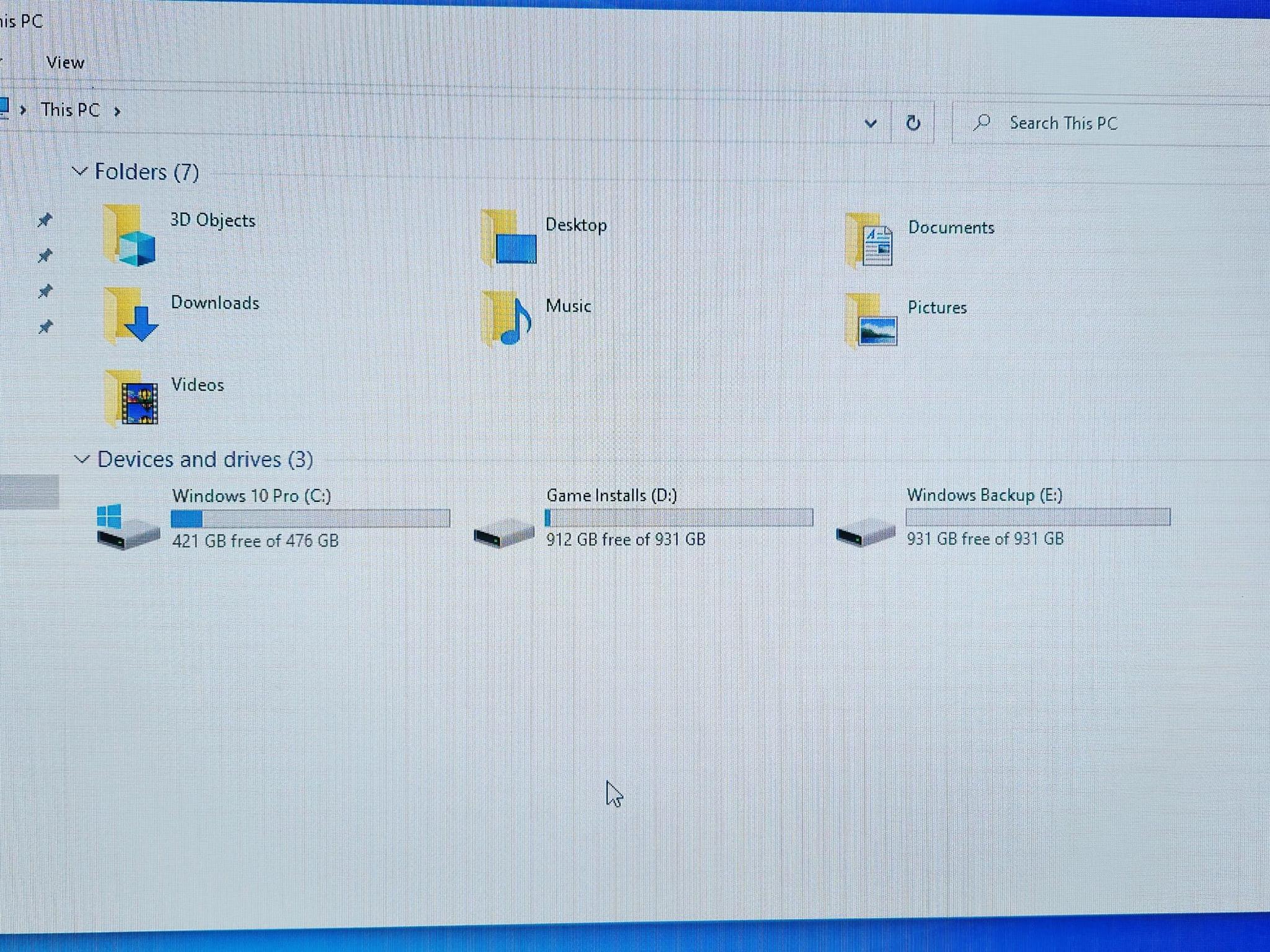Open the Downloads folder icon
Image resolution: width=1270 pixels, height=952 pixels.
click(131, 315)
